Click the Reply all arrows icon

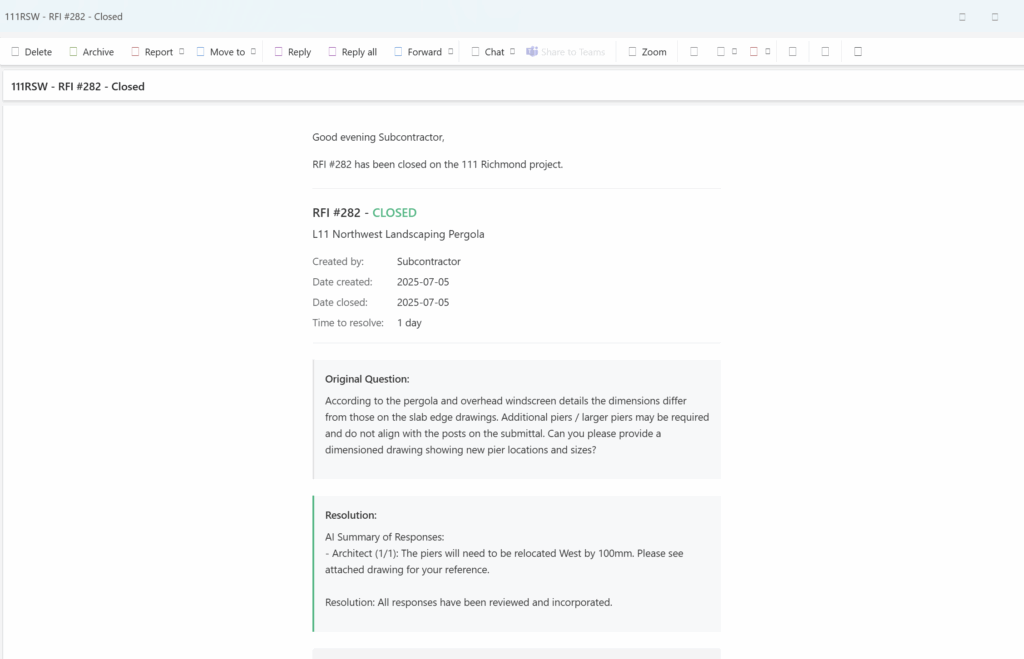click(x=332, y=52)
